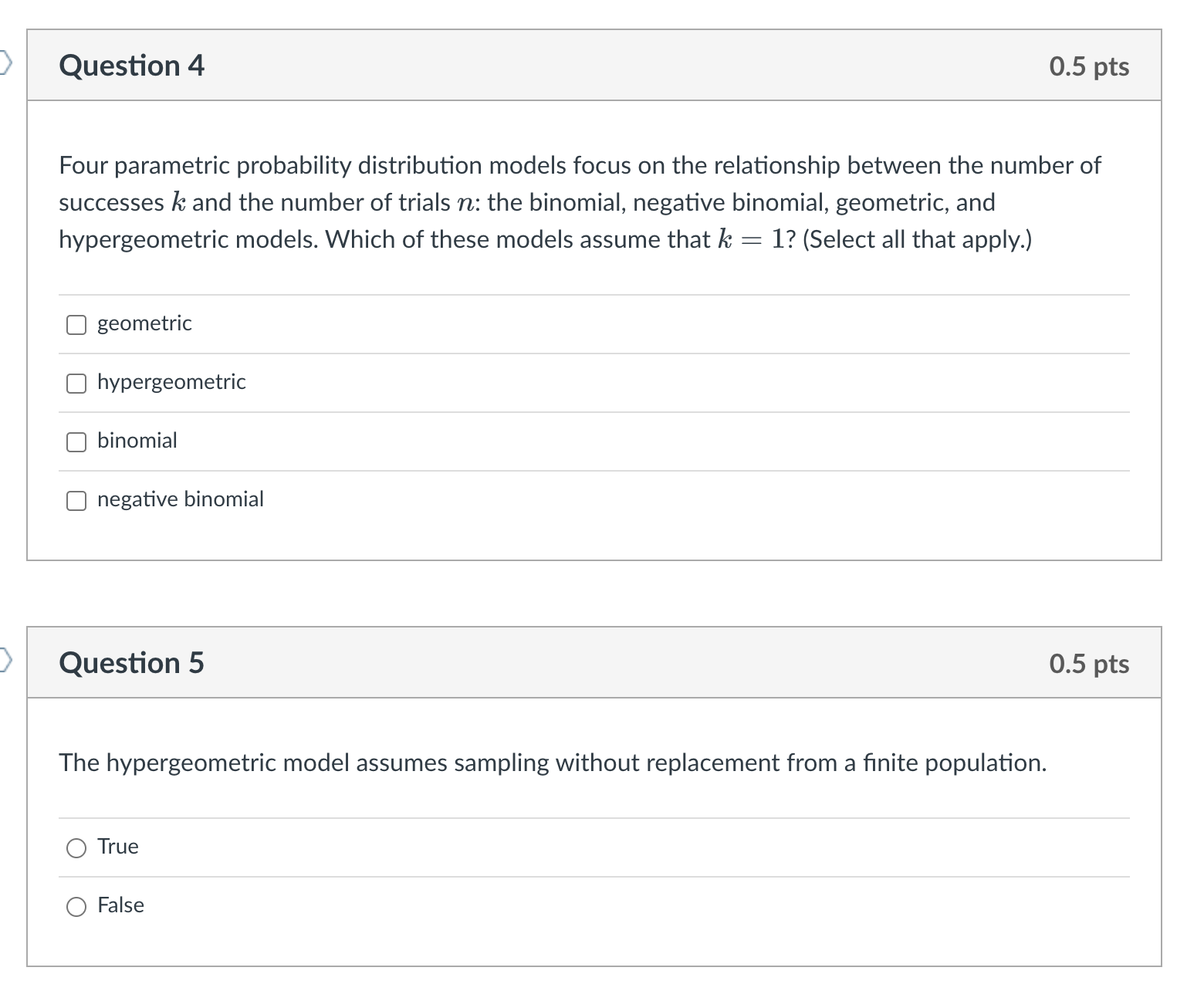Uncheck the binomial answer option
The image size is (1204, 1008).
pyautogui.click(x=75, y=441)
